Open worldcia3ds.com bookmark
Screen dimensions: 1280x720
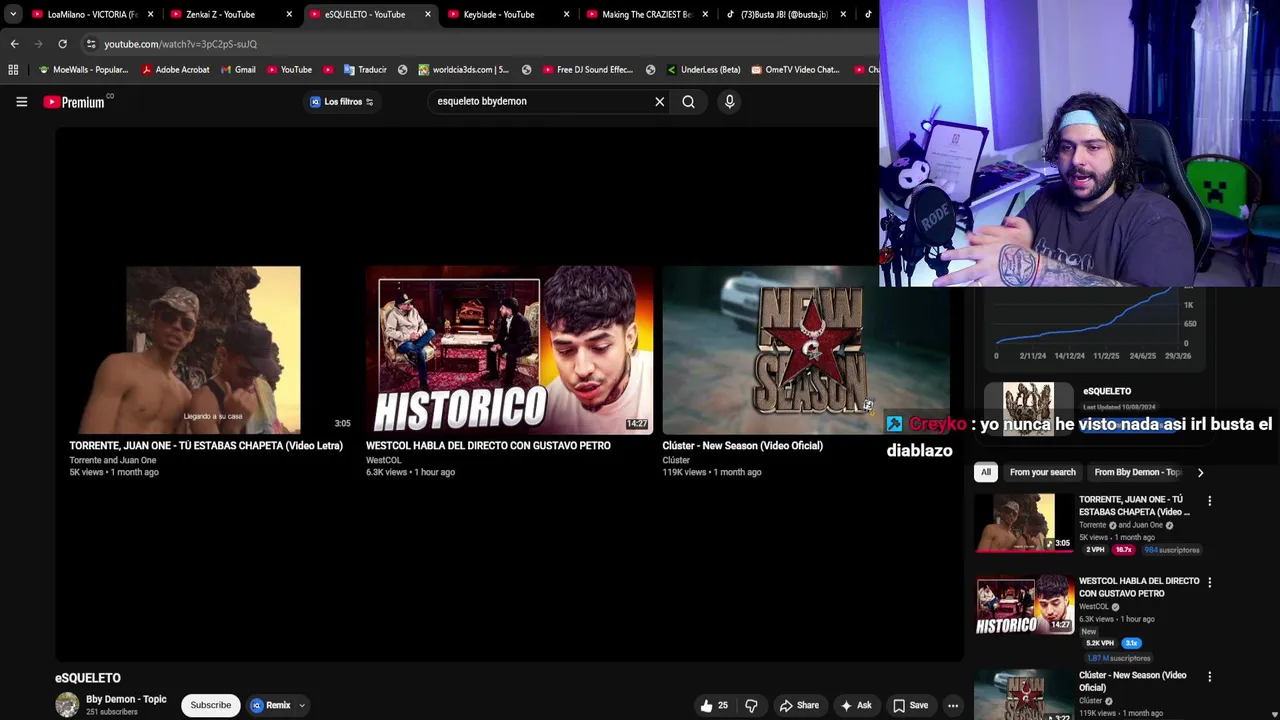coord(464,69)
